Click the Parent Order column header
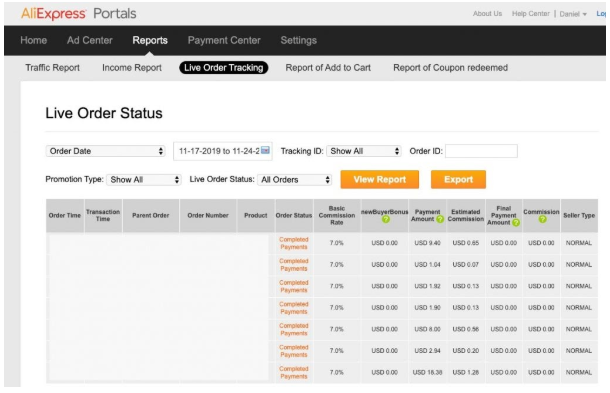This screenshot has width=610, height=393. pos(151,216)
